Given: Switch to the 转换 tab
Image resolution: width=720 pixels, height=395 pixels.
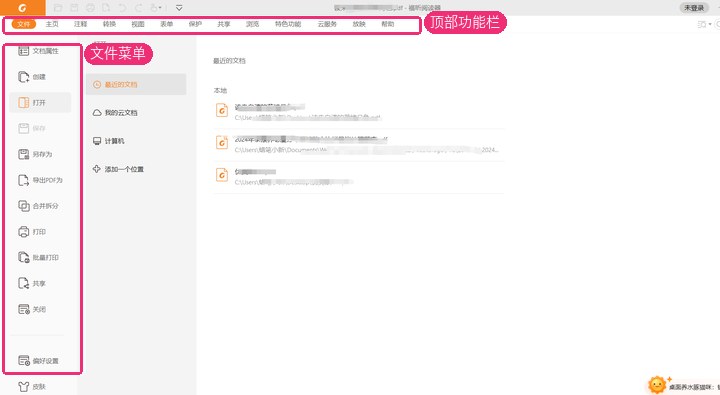Looking at the screenshot, I should click(x=109, y=24).
